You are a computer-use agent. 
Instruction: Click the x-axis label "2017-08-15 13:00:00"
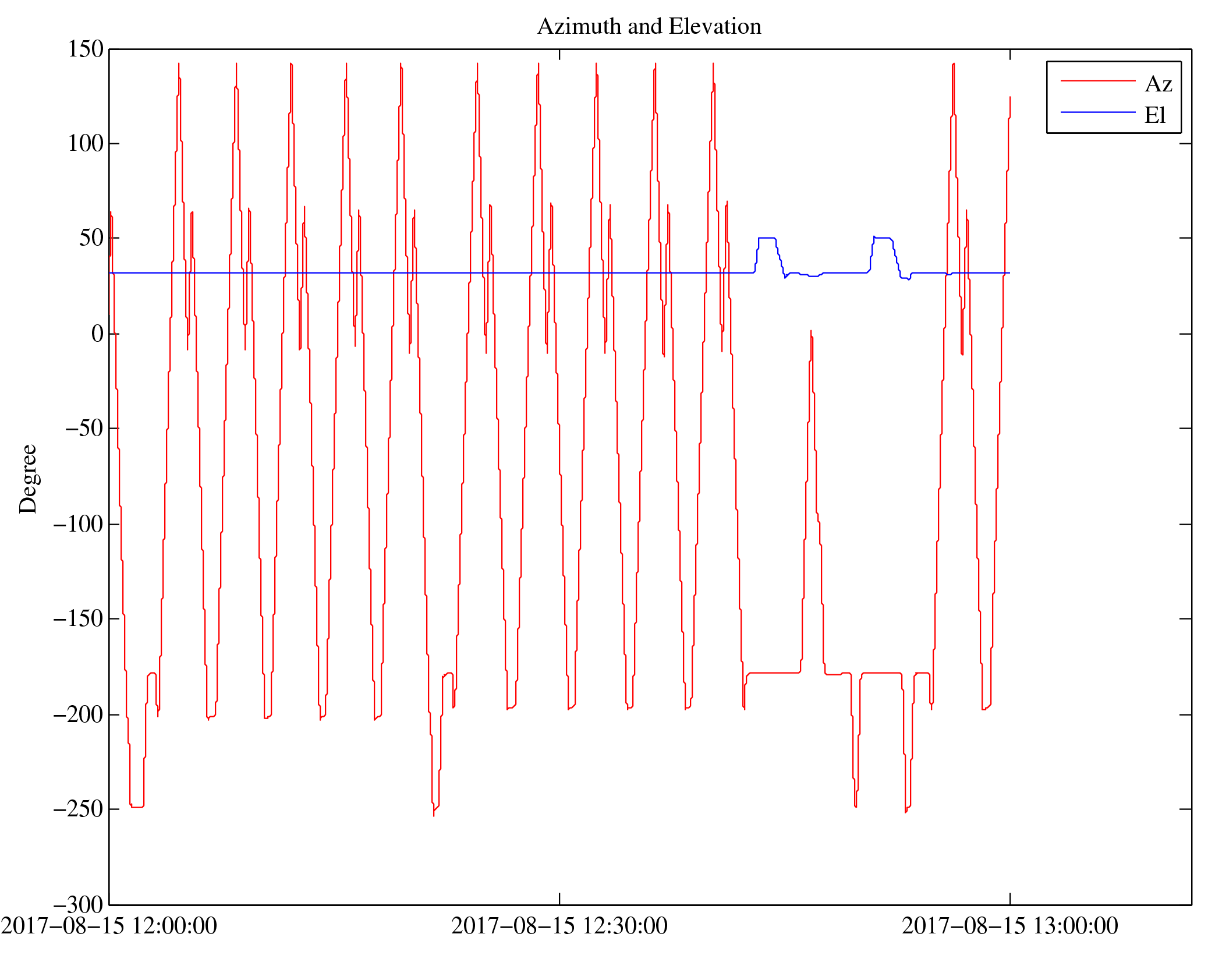pos(1010,926)
